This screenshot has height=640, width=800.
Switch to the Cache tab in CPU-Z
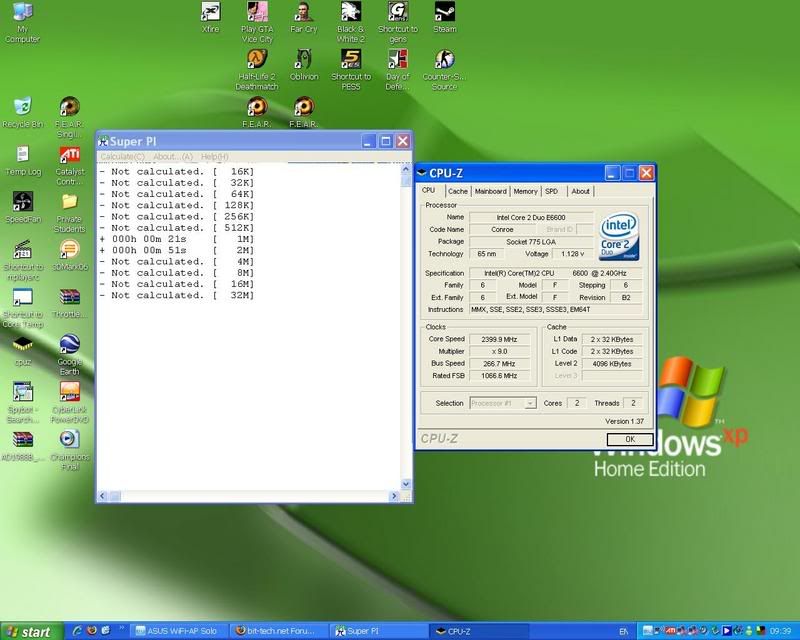point(458,191)
